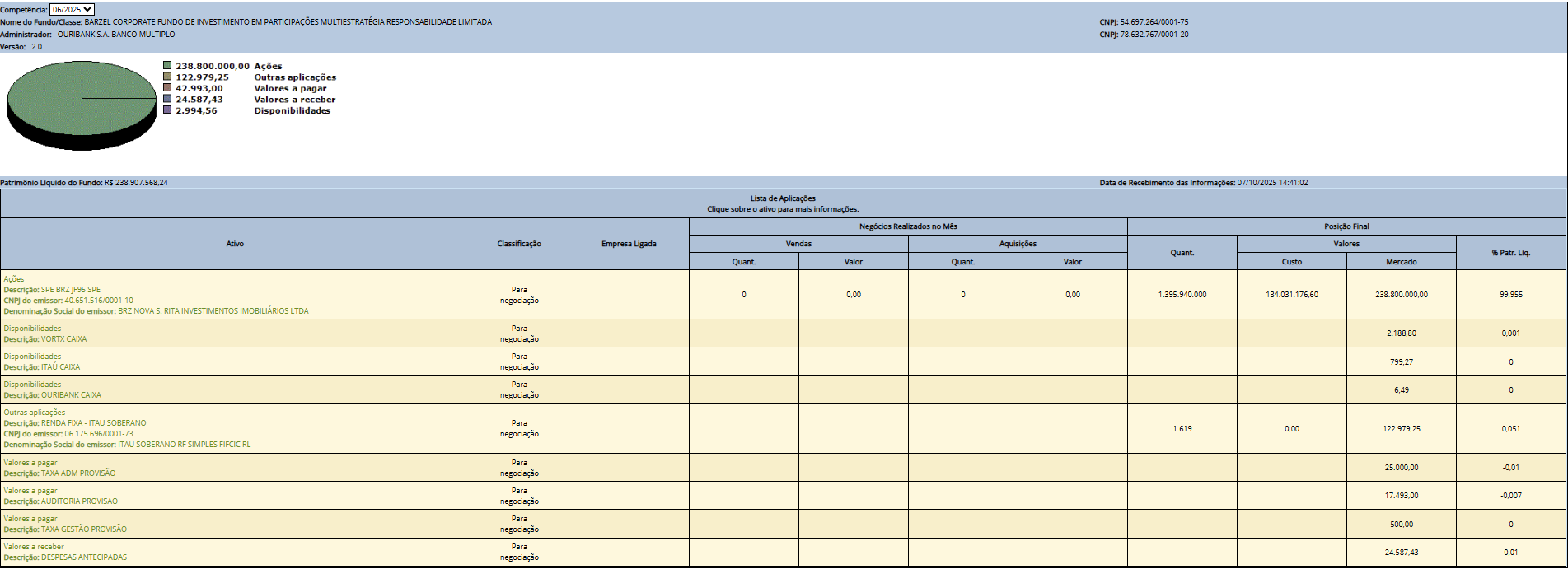Click the Data de Recebimento das Informações timestamp

(x=1273, y=183)
